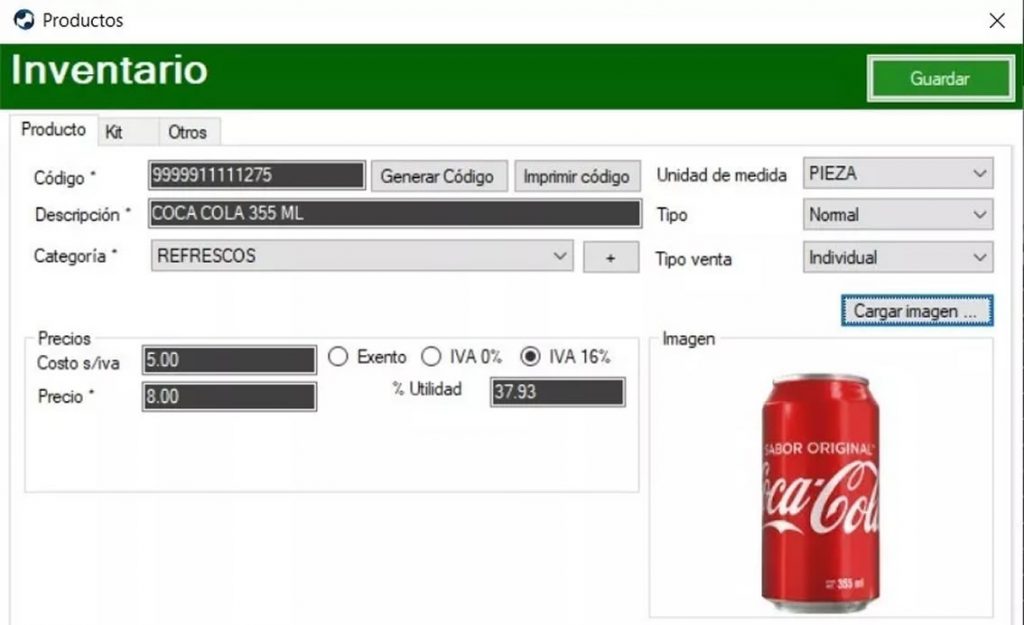Screen dimensions: 1024x625
Task: Click the Productos app icon in title bar
Action: (x=24, y=20)
